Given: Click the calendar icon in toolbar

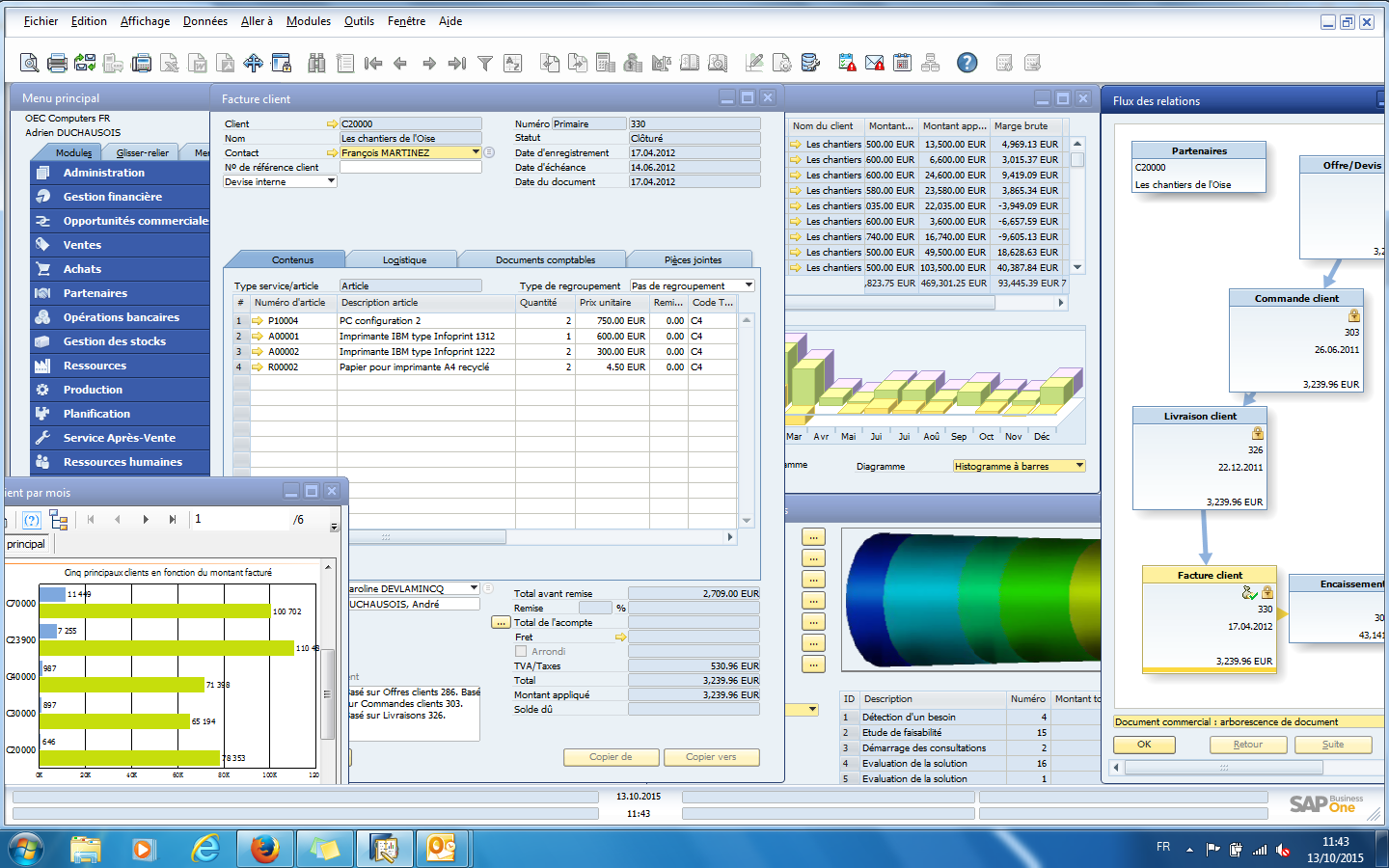Looking at the screenshot, I should click(x=903, y=63).
